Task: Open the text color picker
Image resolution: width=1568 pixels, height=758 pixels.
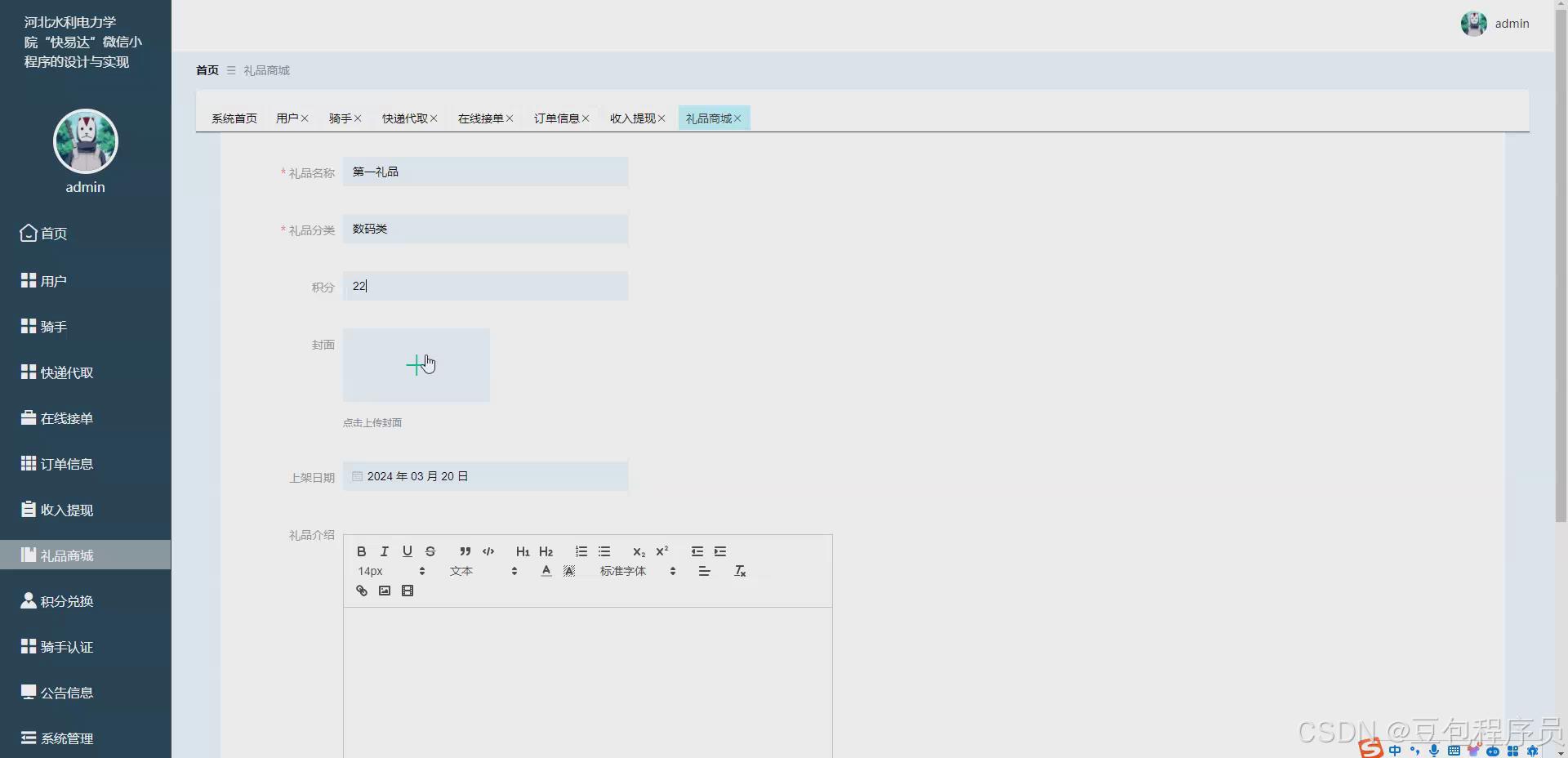Action: pyautogui.click(x=546, y=571)
